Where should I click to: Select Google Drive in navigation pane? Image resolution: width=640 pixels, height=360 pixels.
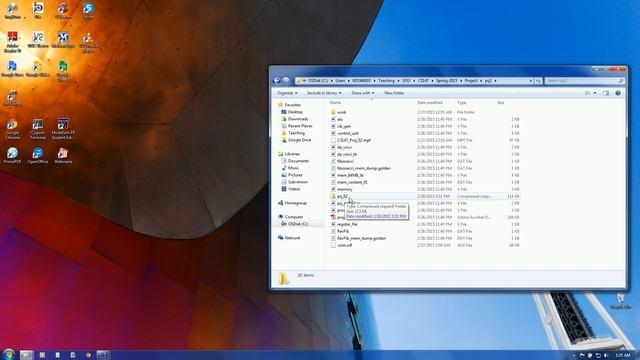(299, 140)
